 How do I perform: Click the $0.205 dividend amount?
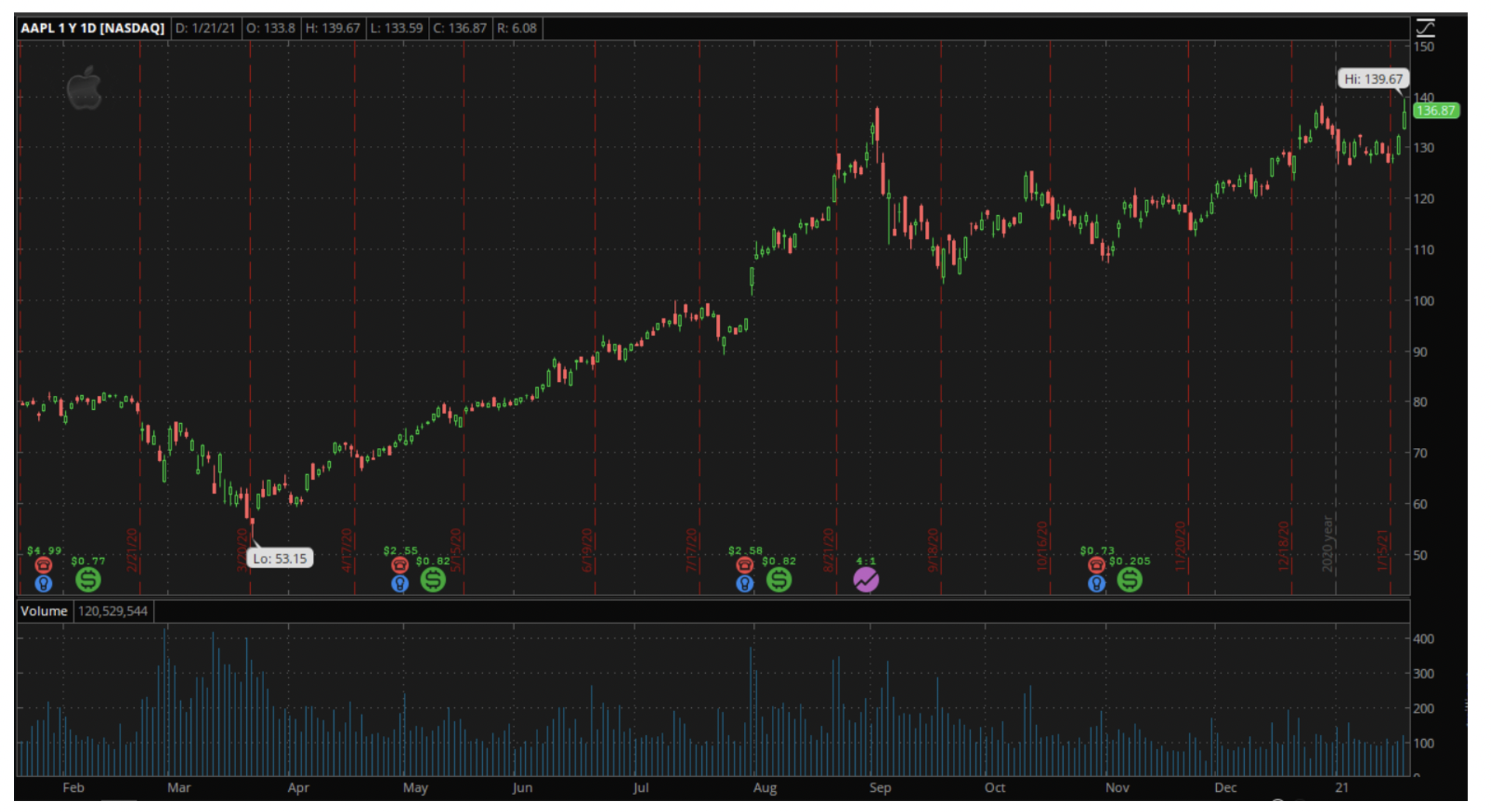point(1130,560)
